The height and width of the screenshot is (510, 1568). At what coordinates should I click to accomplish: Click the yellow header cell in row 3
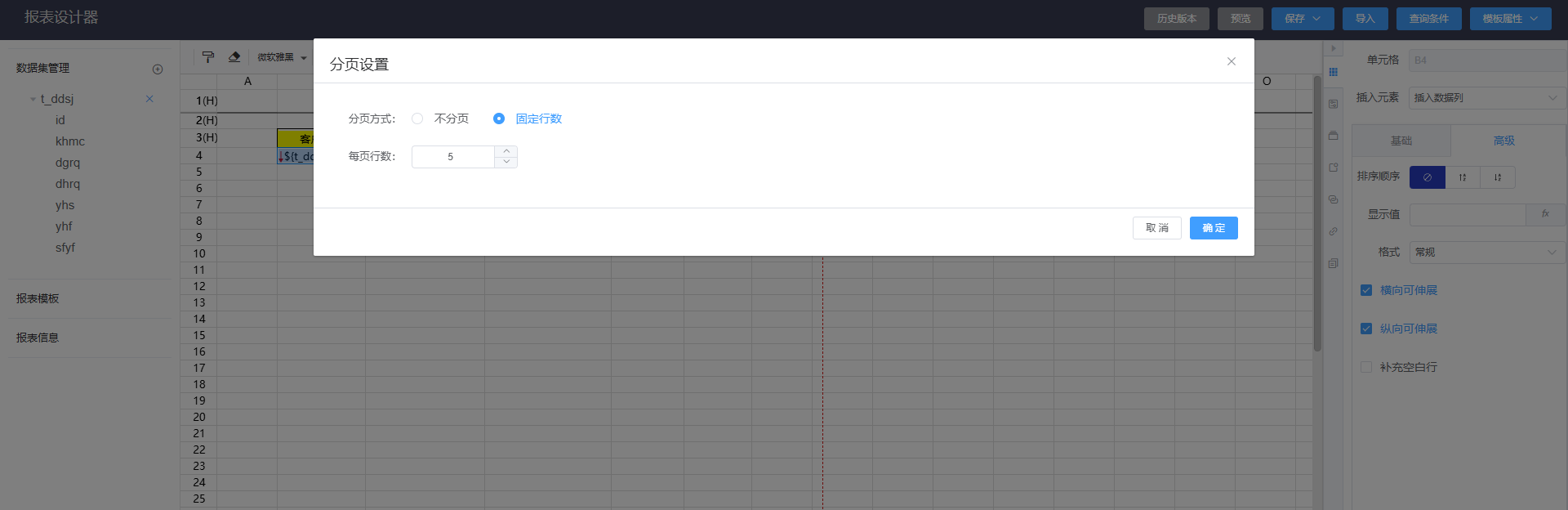296,138
